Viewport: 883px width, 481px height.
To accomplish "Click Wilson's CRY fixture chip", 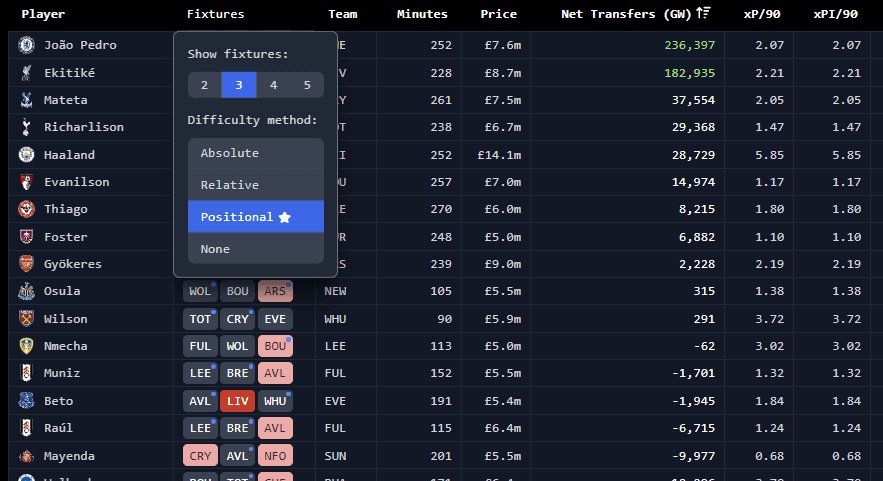I will pyautogui.click(x=237, y=319).
